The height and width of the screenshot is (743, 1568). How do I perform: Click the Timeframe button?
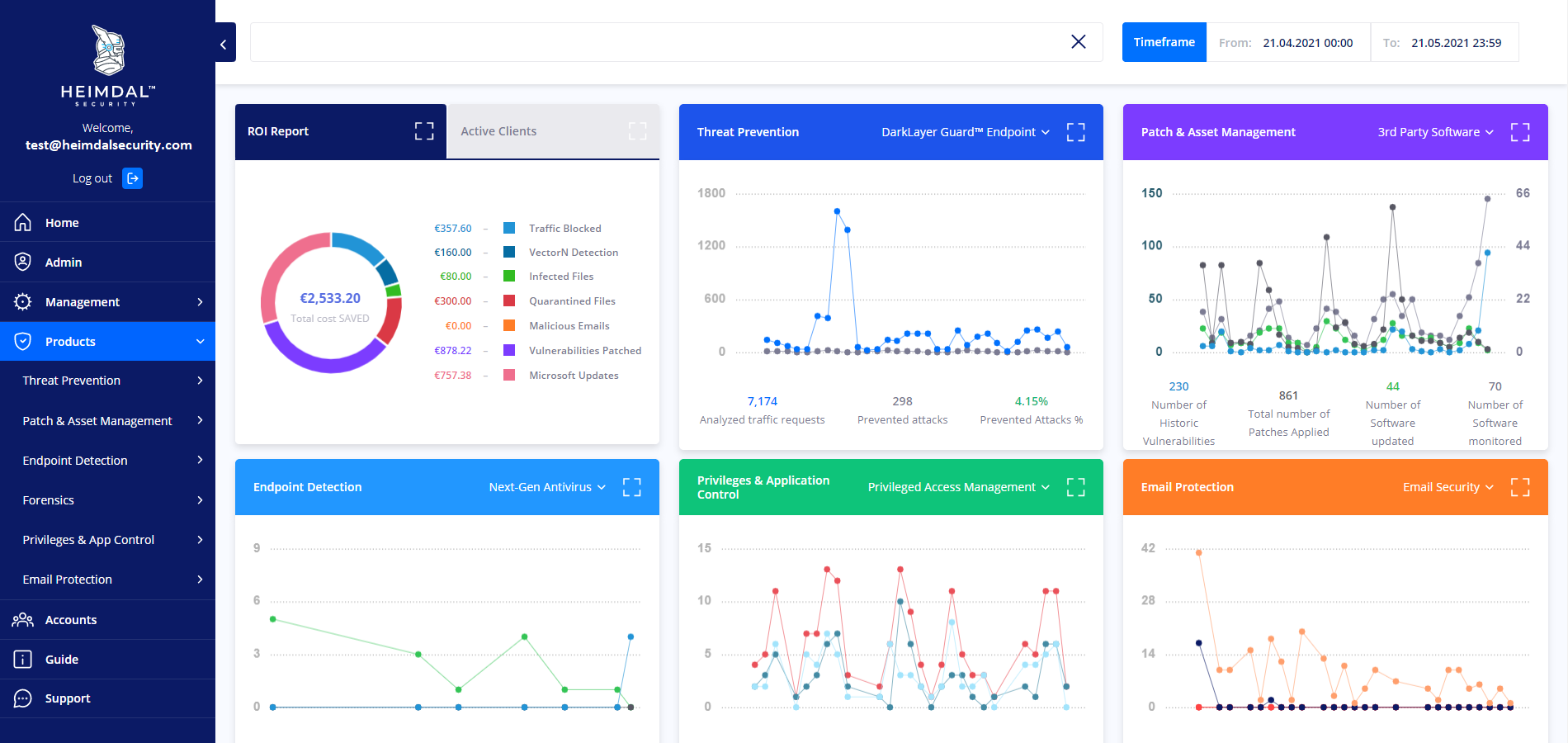[1164, 42]
